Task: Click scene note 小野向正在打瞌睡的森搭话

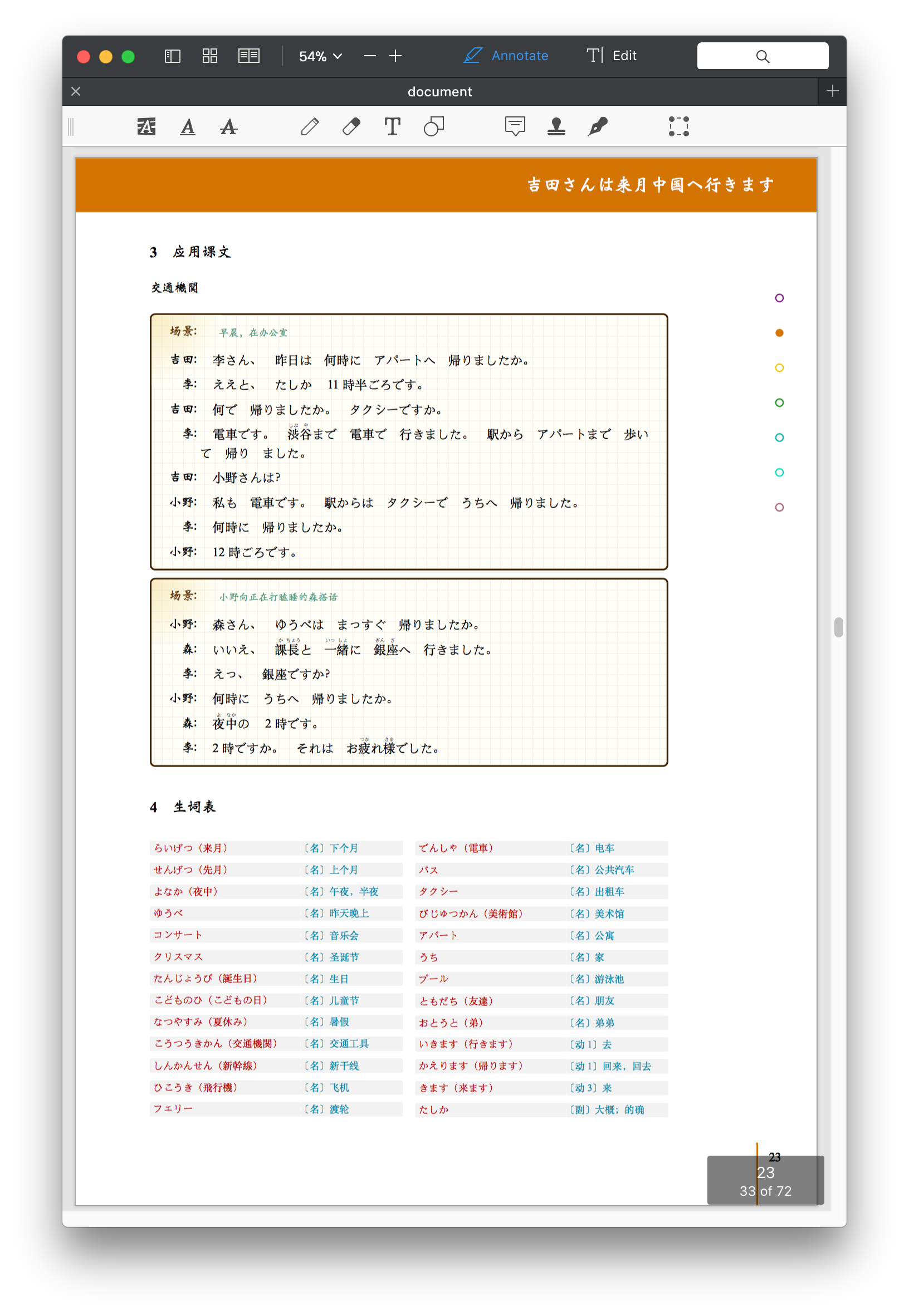Action: point(278,597)
